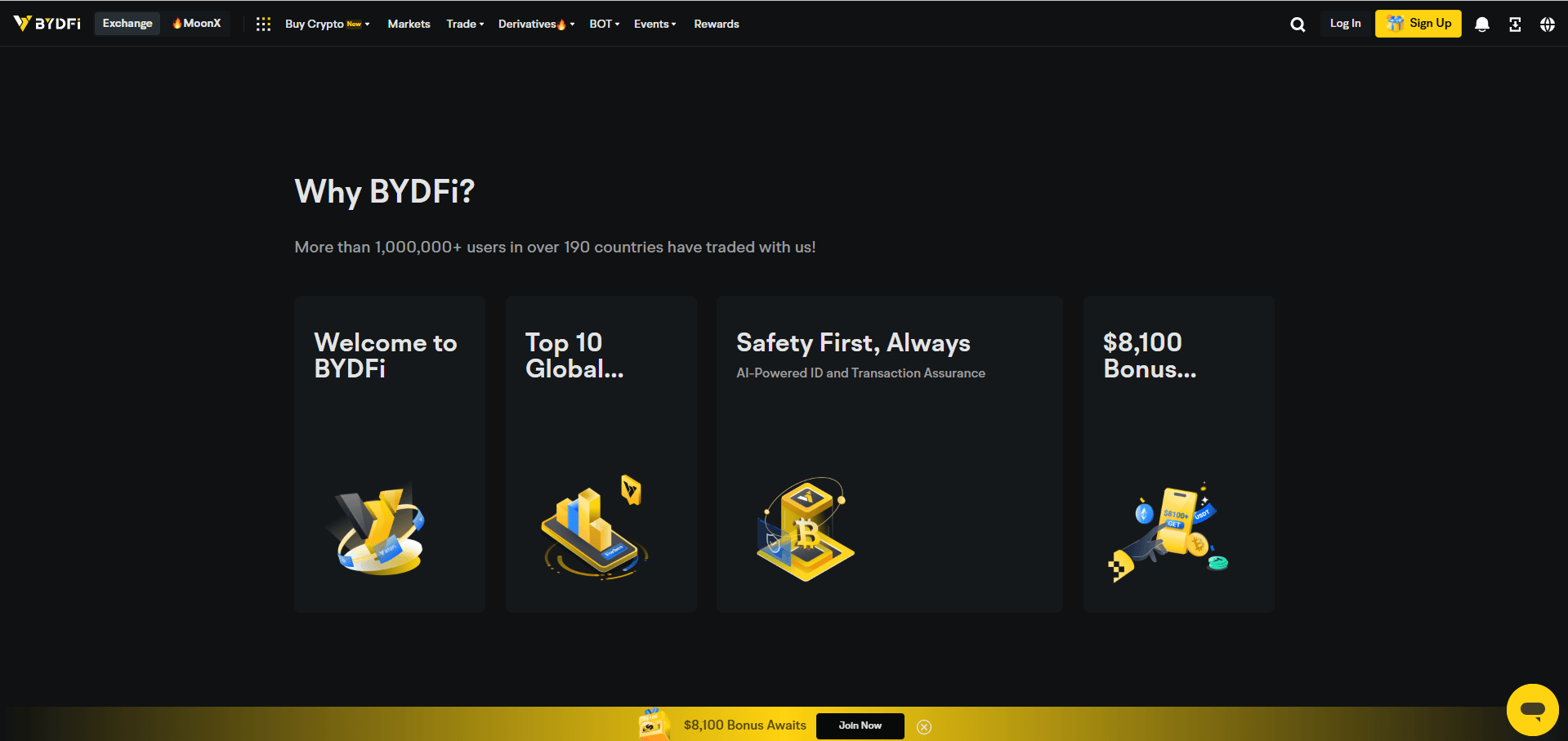Switch to the Exchange tab
The height and width of the screenshot is (741, 1568).
[127, 24]
